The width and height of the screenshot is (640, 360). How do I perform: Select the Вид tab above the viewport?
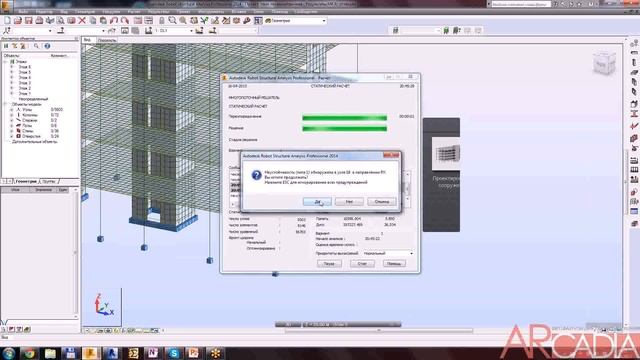click(87, 40)
